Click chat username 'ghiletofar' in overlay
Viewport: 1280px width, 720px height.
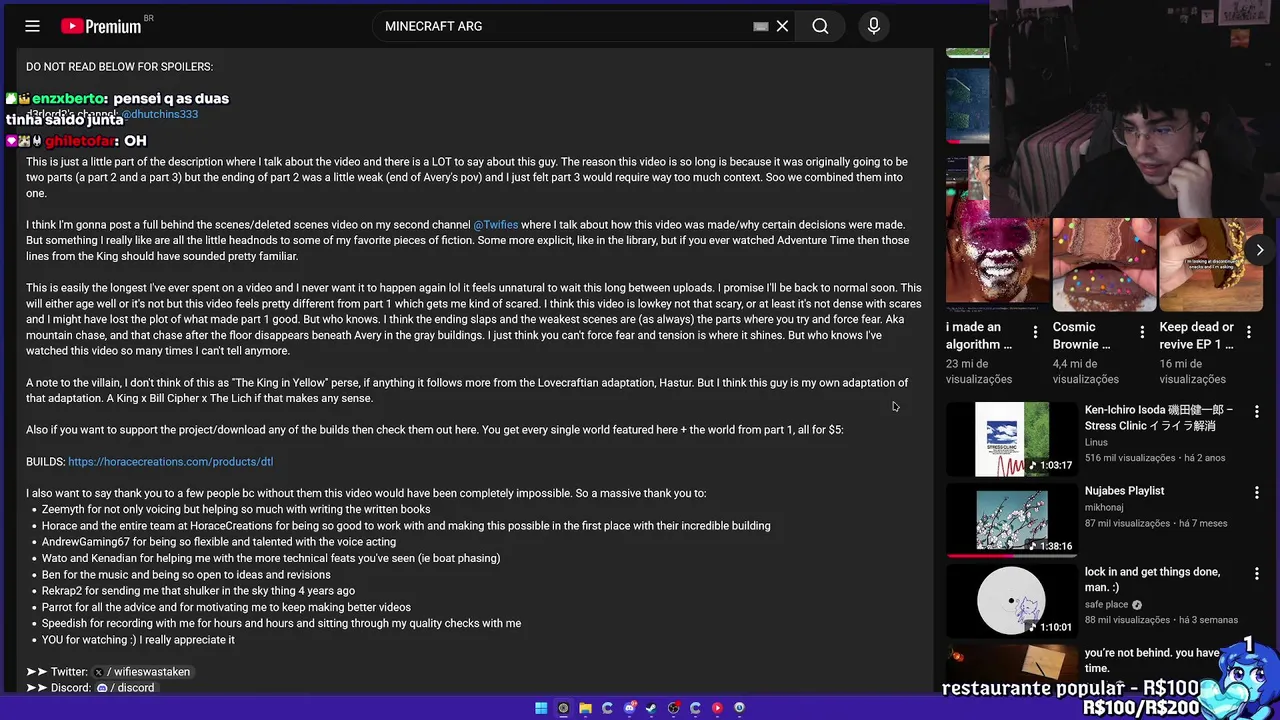(80, 141)
